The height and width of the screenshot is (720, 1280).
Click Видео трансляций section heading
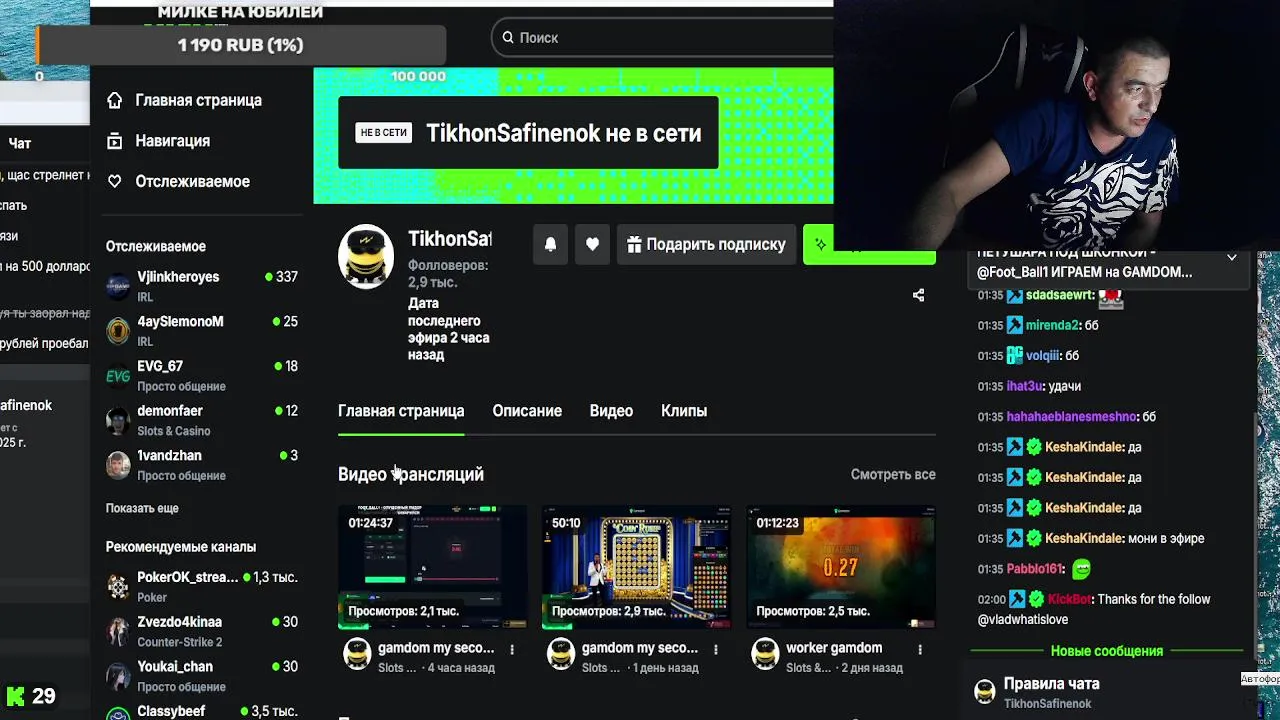tap(411, 474)
